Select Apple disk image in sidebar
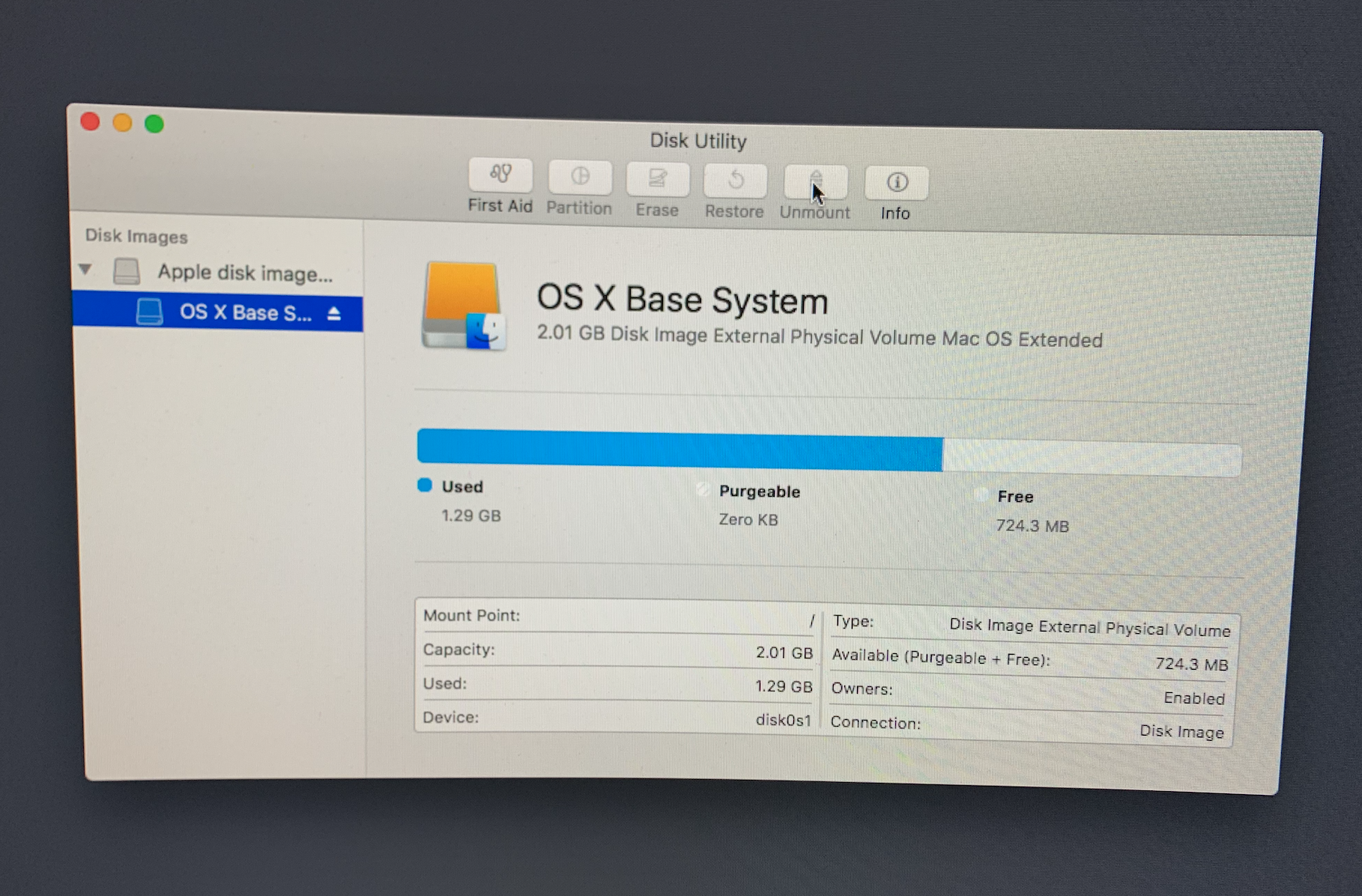 pyautogui.click(x=218, y=272)
